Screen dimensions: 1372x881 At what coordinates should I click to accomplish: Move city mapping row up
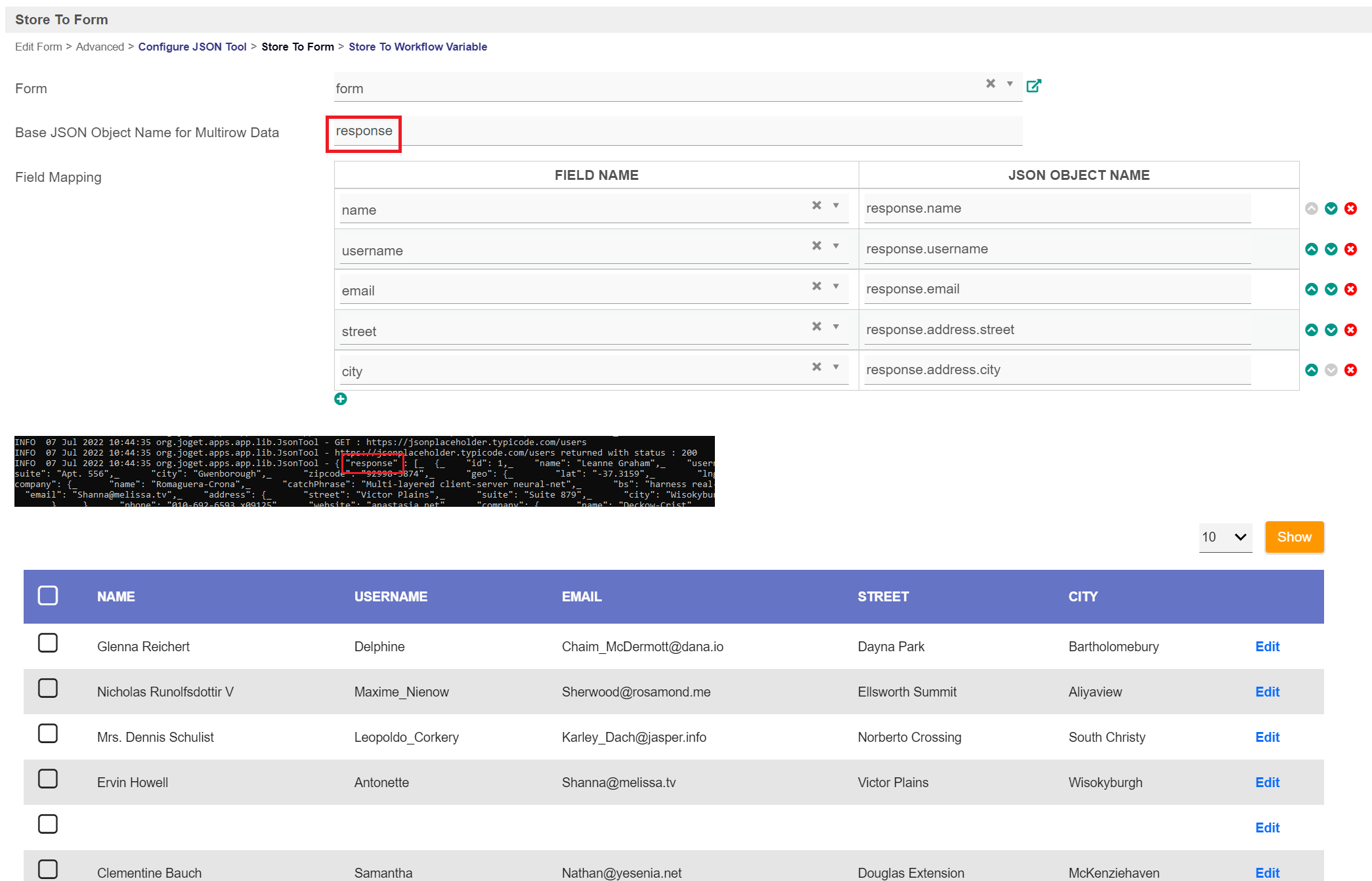pos(1311,370)
